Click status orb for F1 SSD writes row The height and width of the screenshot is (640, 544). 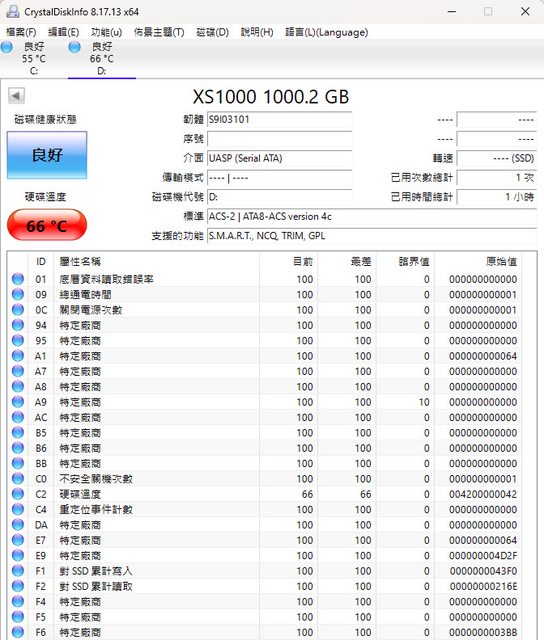click(x=18, y=571)
